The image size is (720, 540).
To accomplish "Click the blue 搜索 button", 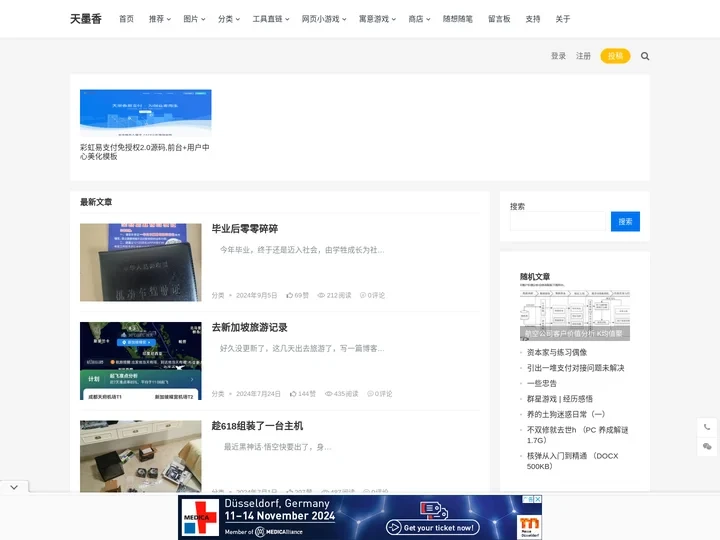I will tap(625, 221).
